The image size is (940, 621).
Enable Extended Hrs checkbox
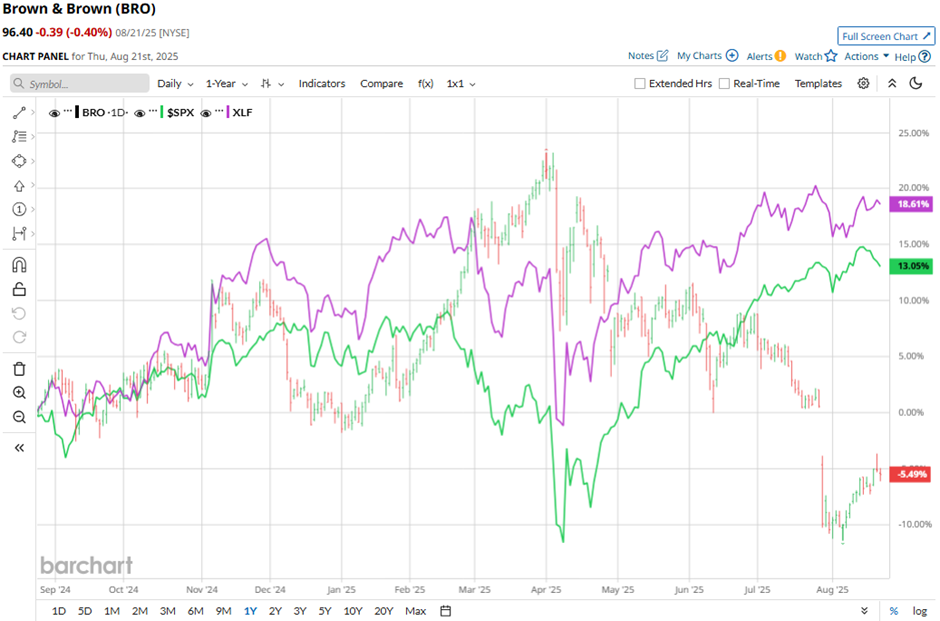pyautogui.click(x=640, y=83)
